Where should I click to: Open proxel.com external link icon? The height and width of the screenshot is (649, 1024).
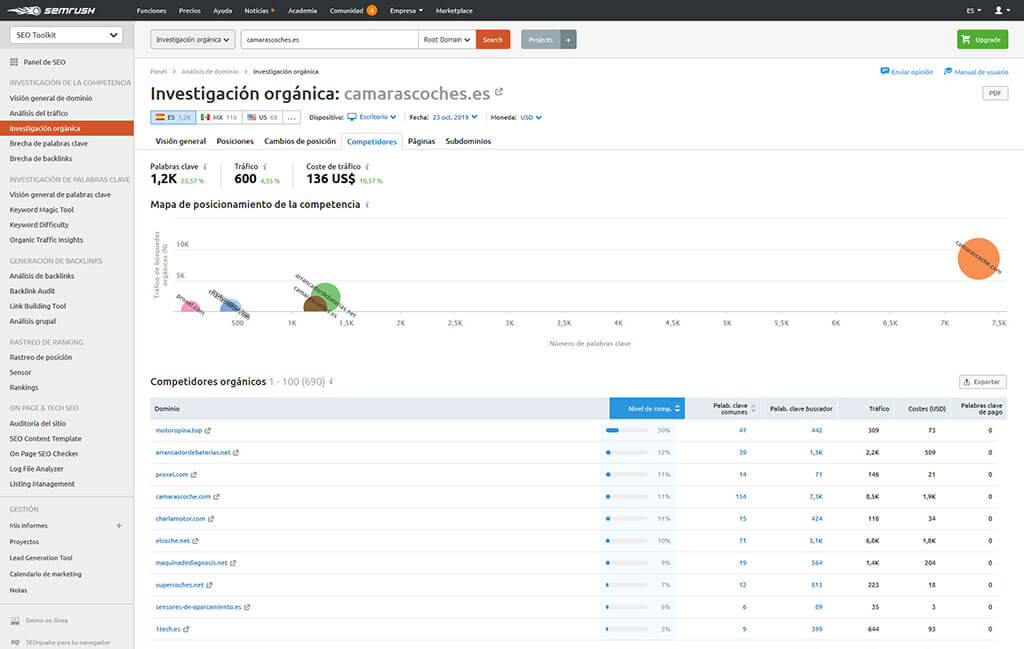point(194,475)
